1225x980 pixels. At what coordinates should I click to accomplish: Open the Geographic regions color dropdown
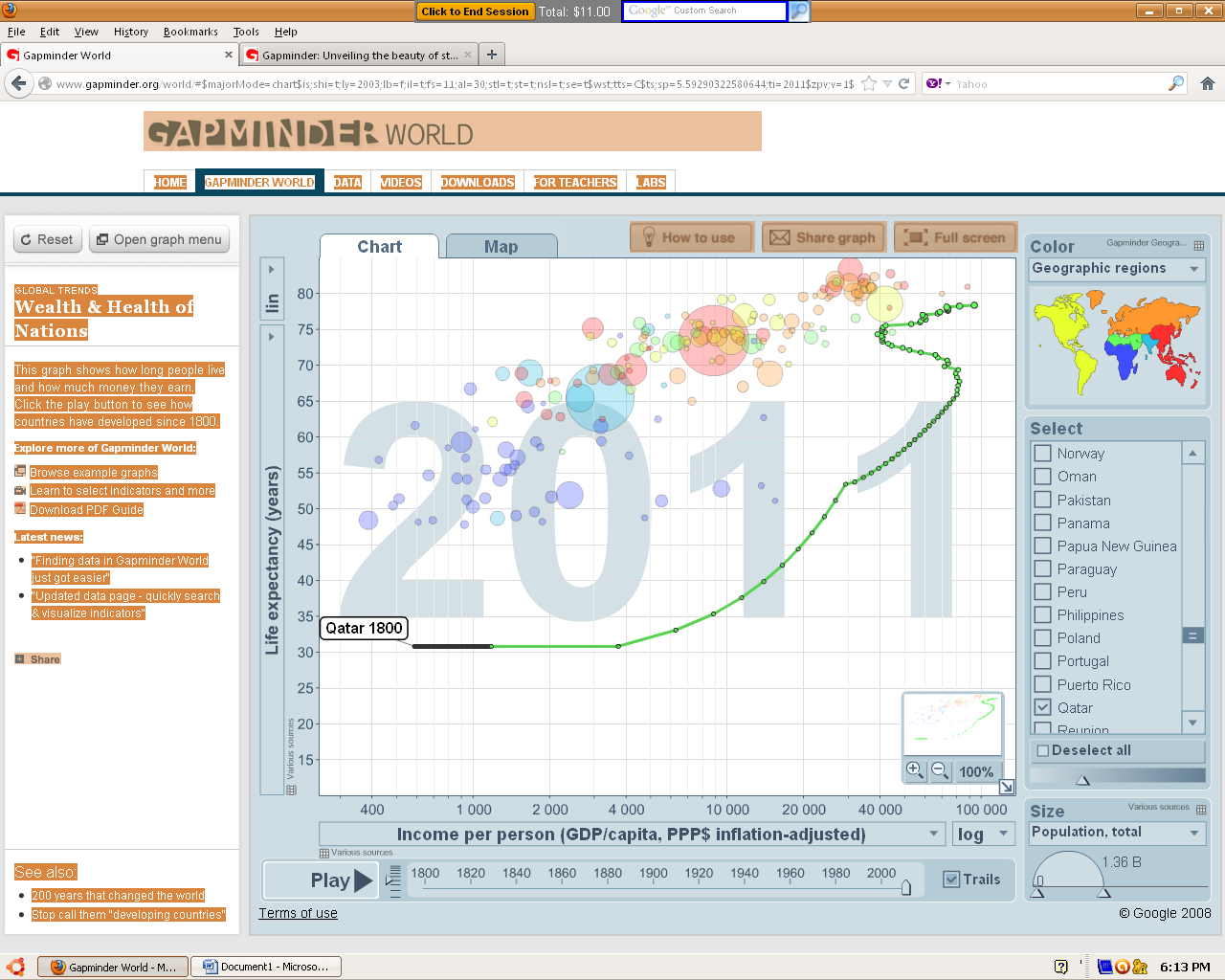pyautogui.click(x=1117, y=269)
